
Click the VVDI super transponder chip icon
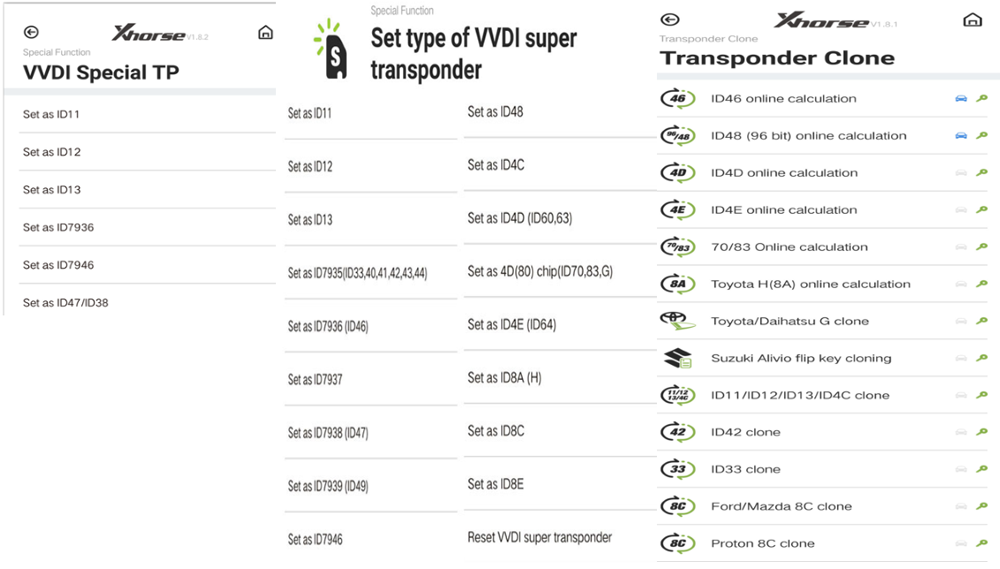click(x=333, y=49)
